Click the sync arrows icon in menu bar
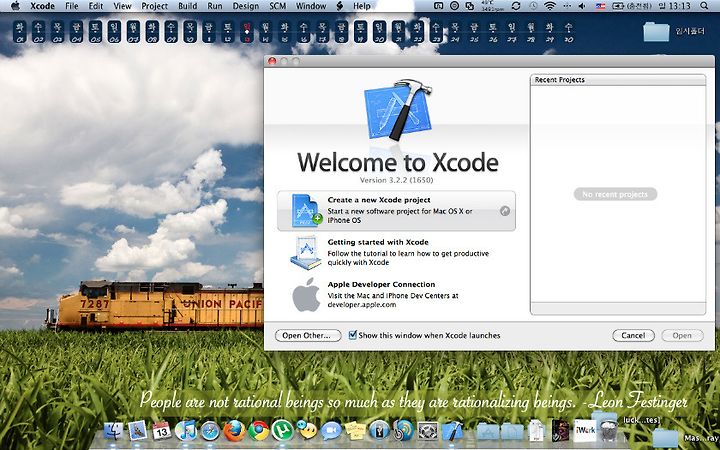 point(516,6)
